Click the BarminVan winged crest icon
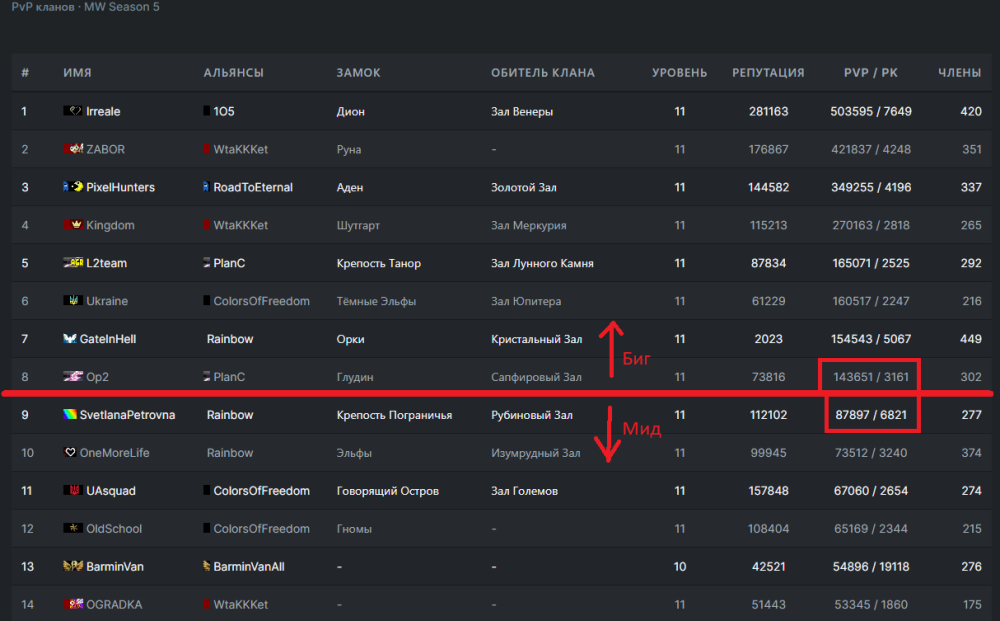 pyautogui.click(x=73, y=567)
